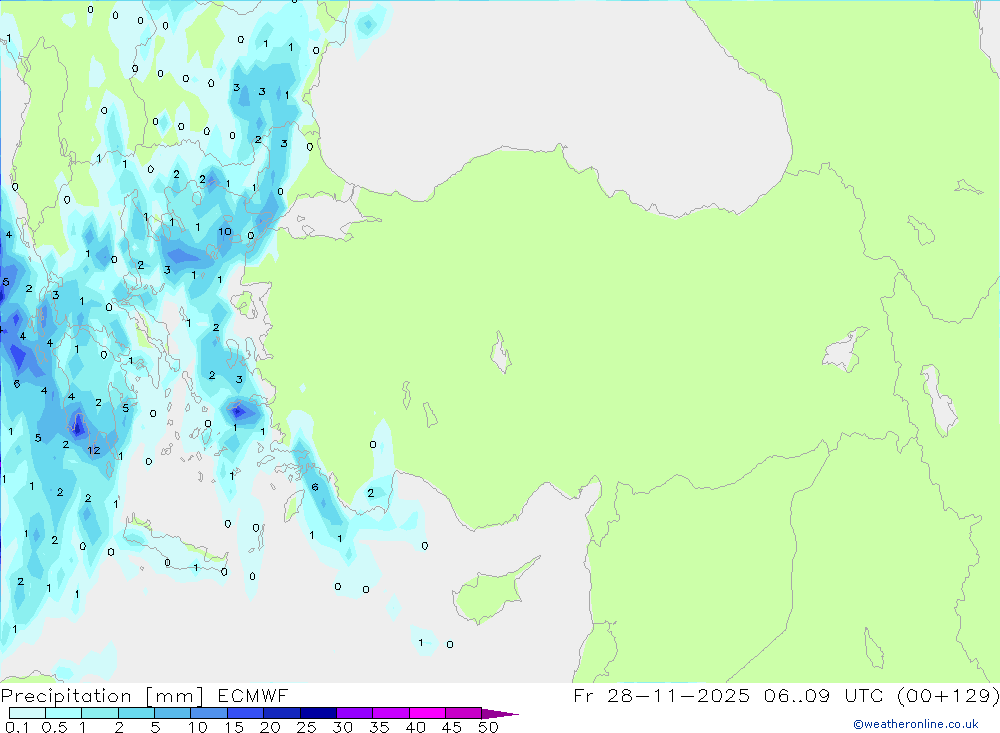Screen dimensions: 1000x733
Task: Click the 0.1–0.5 mm legend color swatch
Action: click(27, 713)
